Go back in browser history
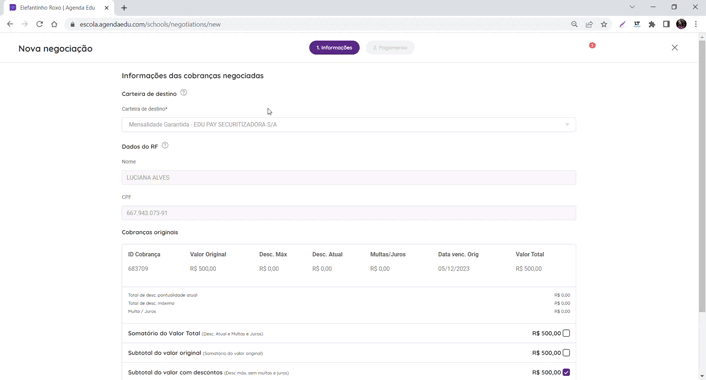This screenshot has height=380, width=706. click(x=10, y=24)
